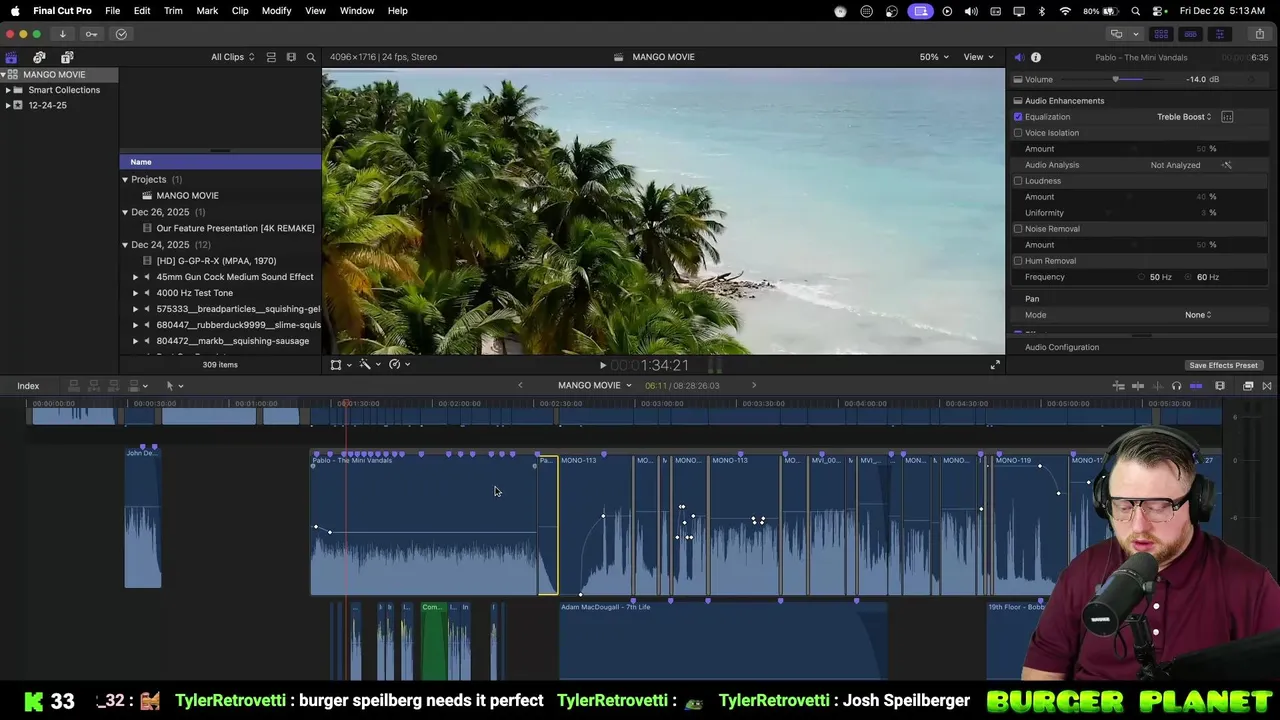Click the viewer play button
The width and height of the screenshot is (1280, 720).
click(x=602, y=366)
